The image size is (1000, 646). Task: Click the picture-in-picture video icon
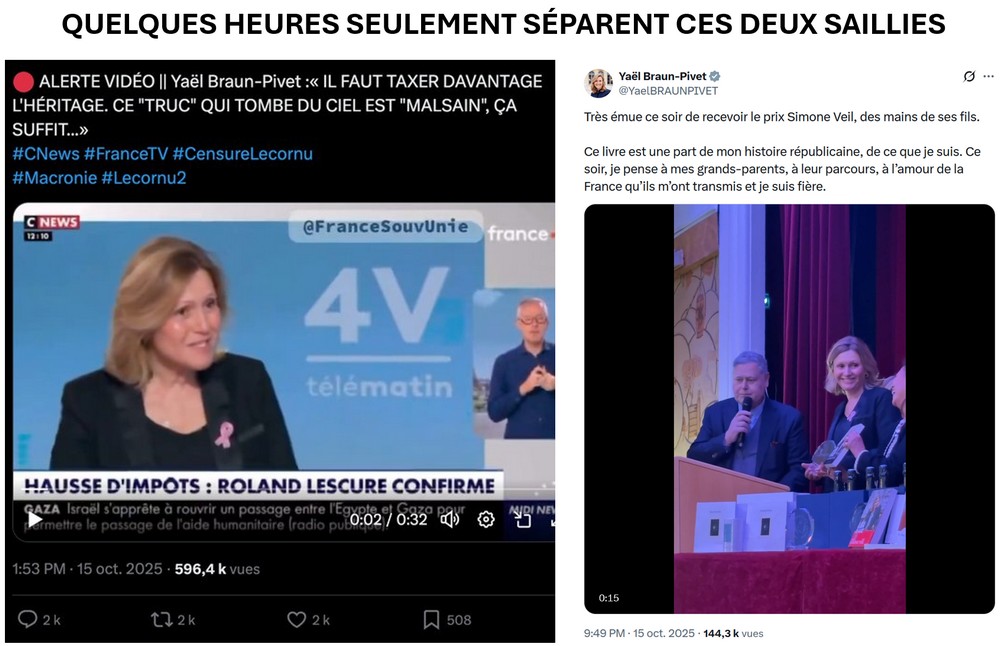(523, 520)
